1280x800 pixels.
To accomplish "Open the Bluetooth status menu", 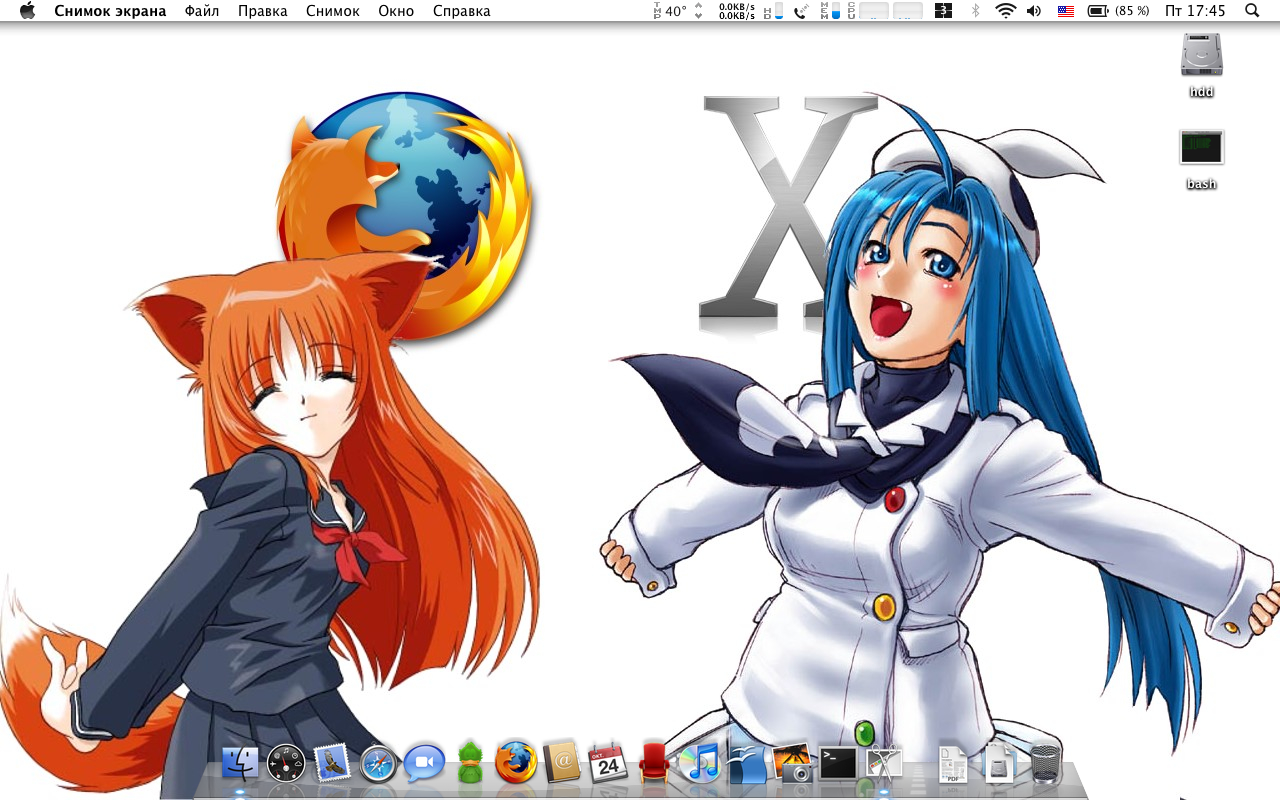I will click(976, 11).
